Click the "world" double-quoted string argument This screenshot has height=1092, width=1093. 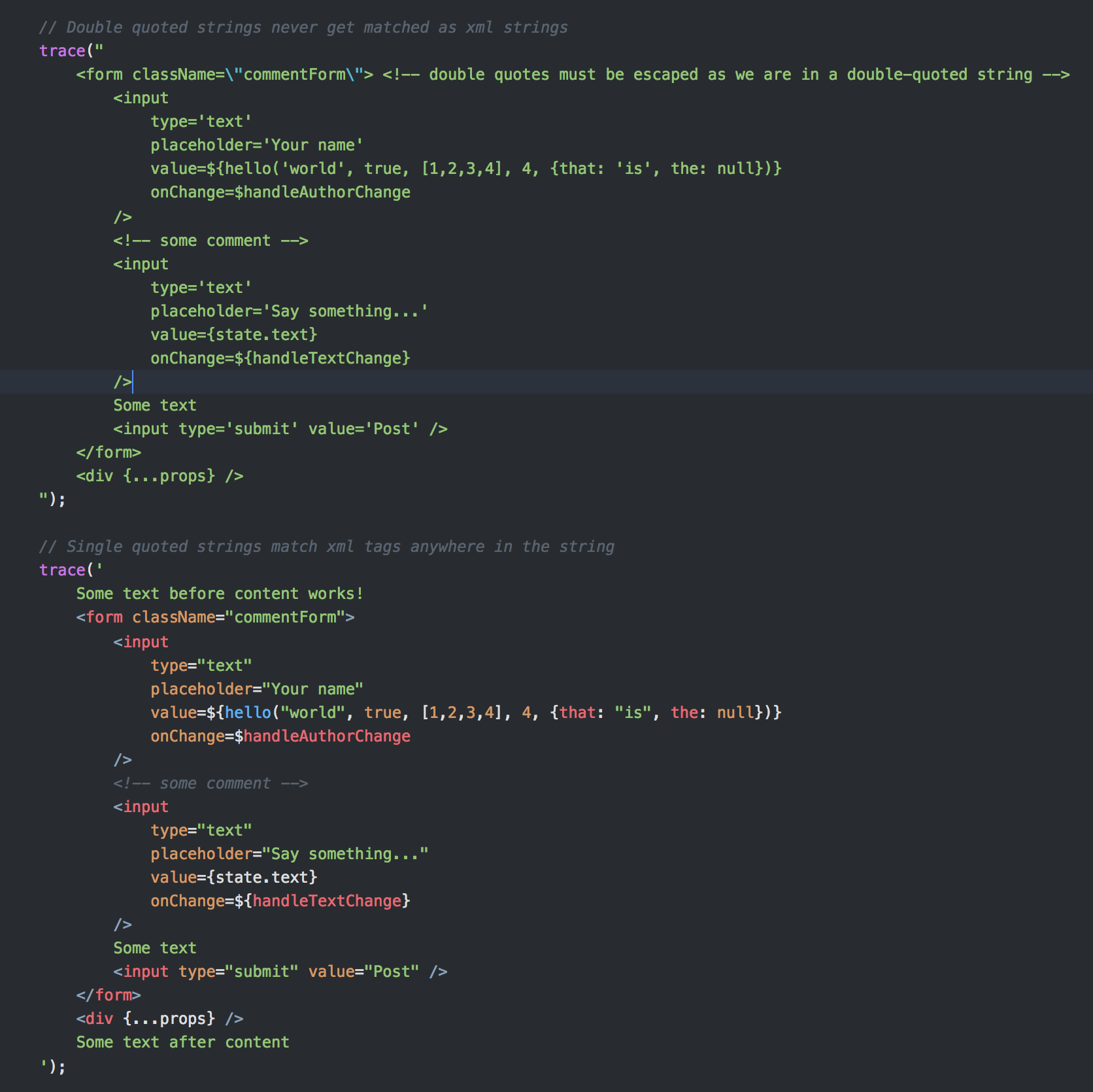click(x=313, y=713)
